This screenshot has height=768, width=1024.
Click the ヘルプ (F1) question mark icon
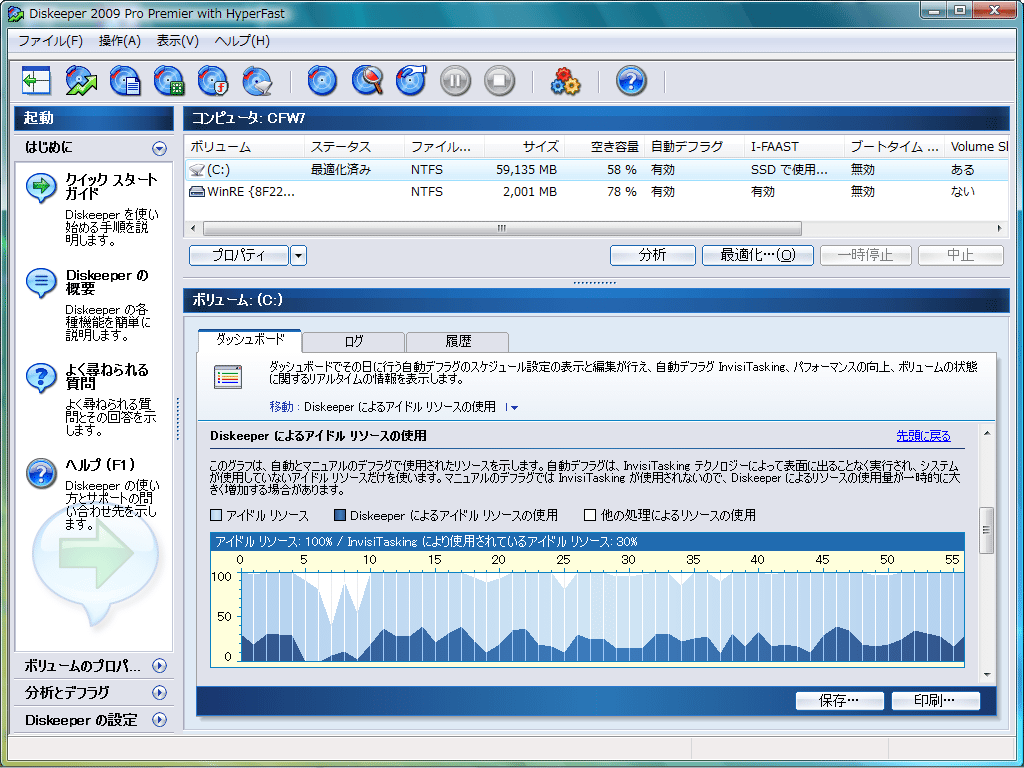click(x=41, y=473)
